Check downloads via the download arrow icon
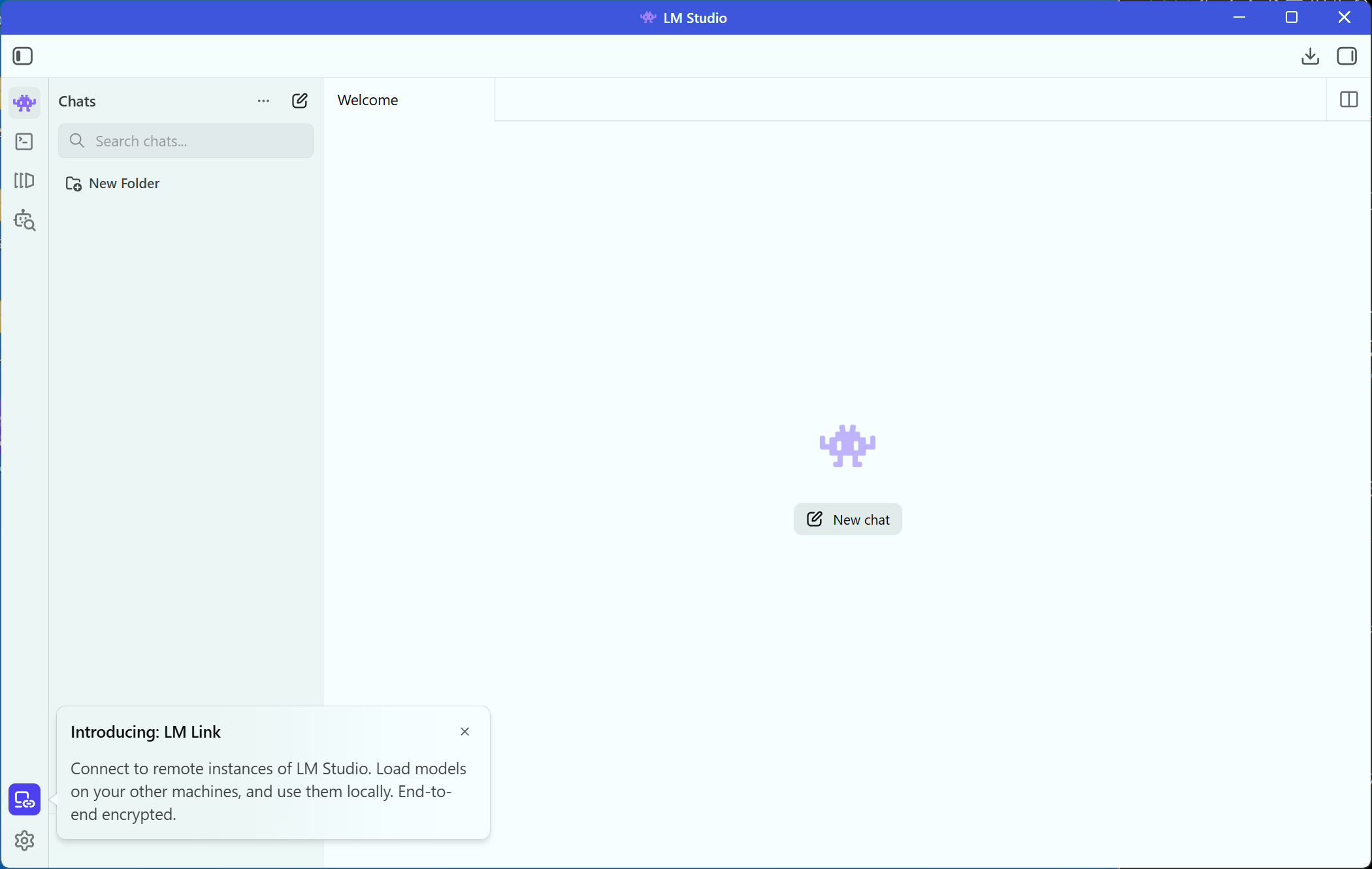The width and height of the screenshot is (1372, 869). pos(1310,56)
